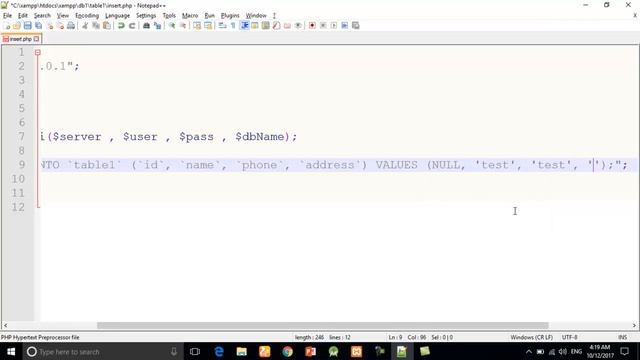Image resolution: width=640 pixels, height=360 pixels.
Task: Create a new file from toolbar
Action: coord(7,26)
